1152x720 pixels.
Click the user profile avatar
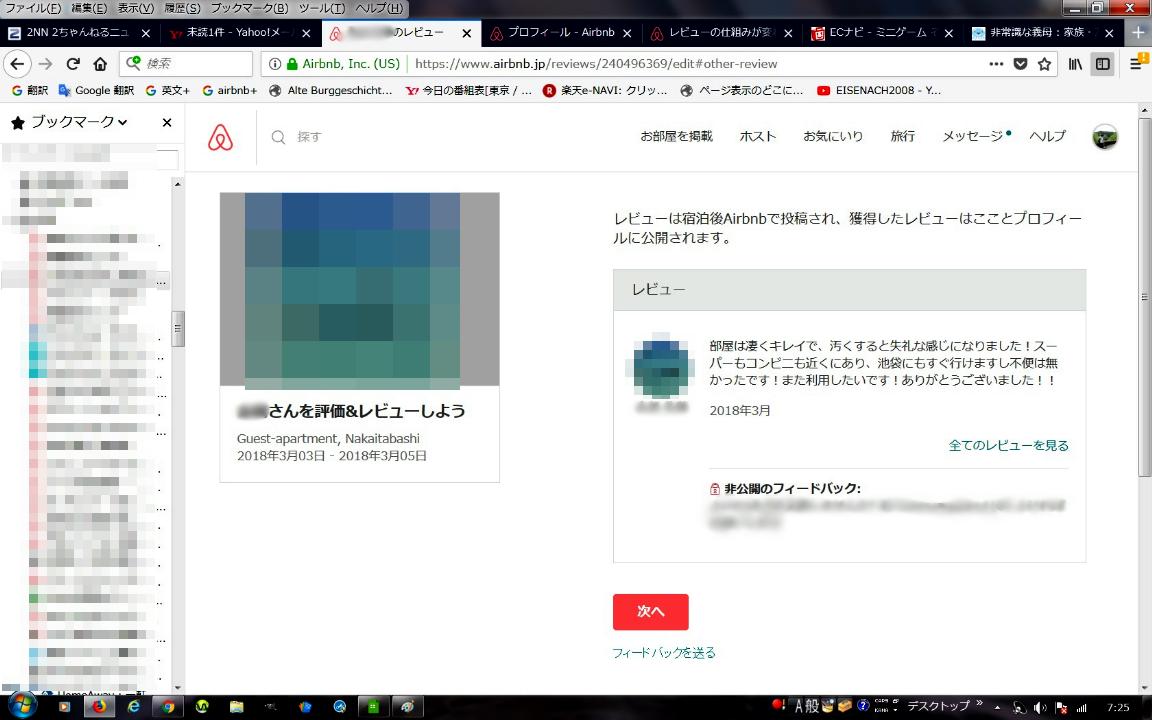(1104, 137)
